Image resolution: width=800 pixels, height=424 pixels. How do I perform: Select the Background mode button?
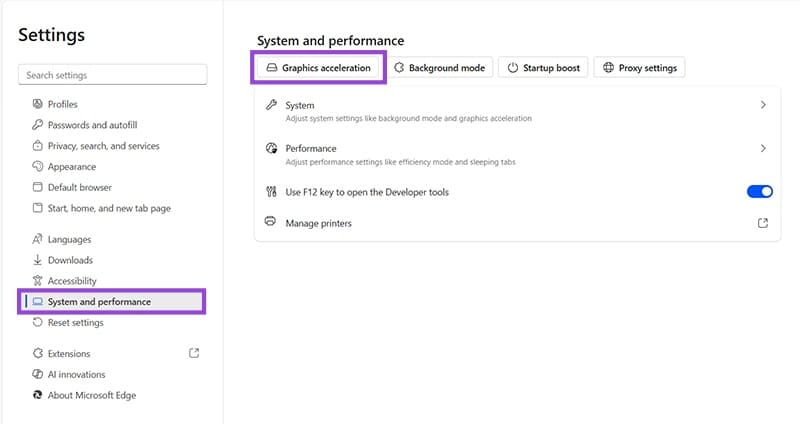pyautogui.click(x=439, y=68)
